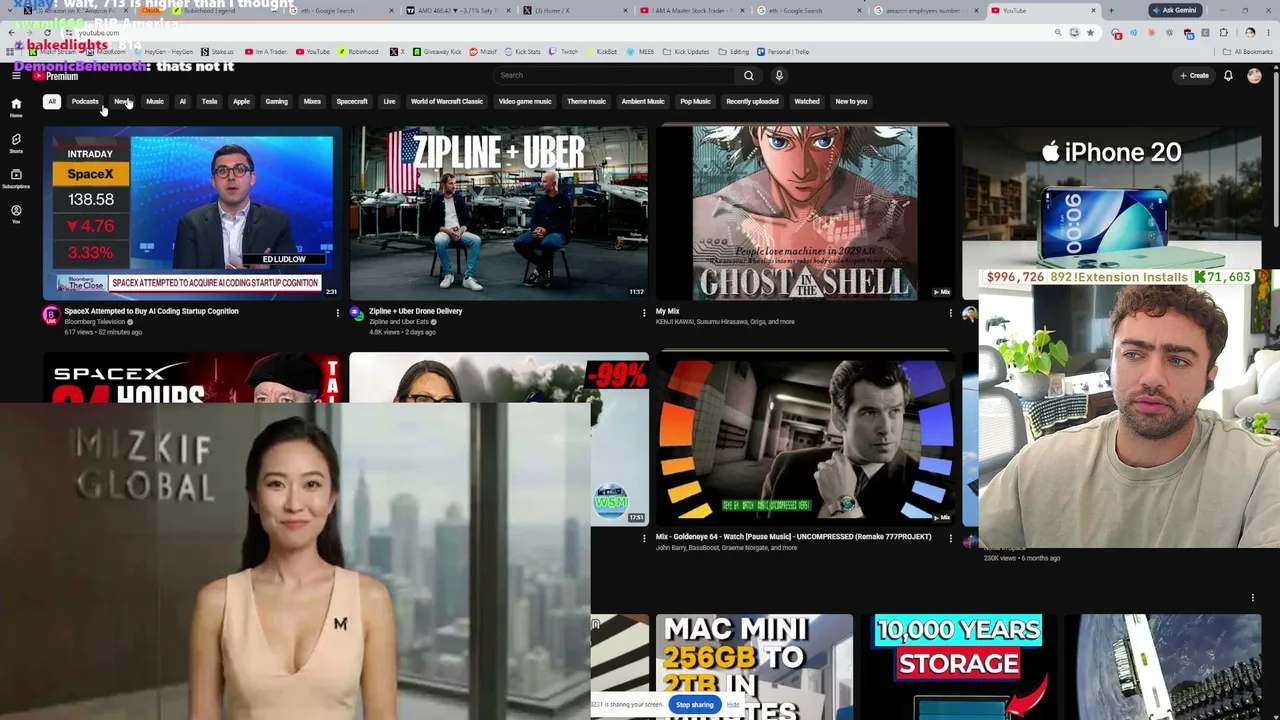Play the Zipline + Uber video thumbnail
Viewport: 1280px width, 720px height.
(499, 212)
